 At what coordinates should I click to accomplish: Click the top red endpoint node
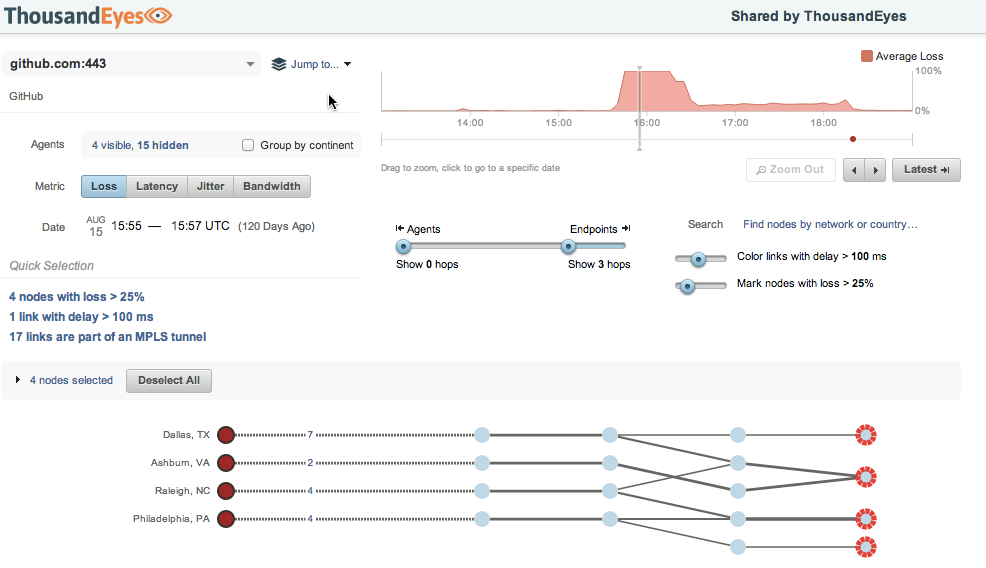[865, 435]
